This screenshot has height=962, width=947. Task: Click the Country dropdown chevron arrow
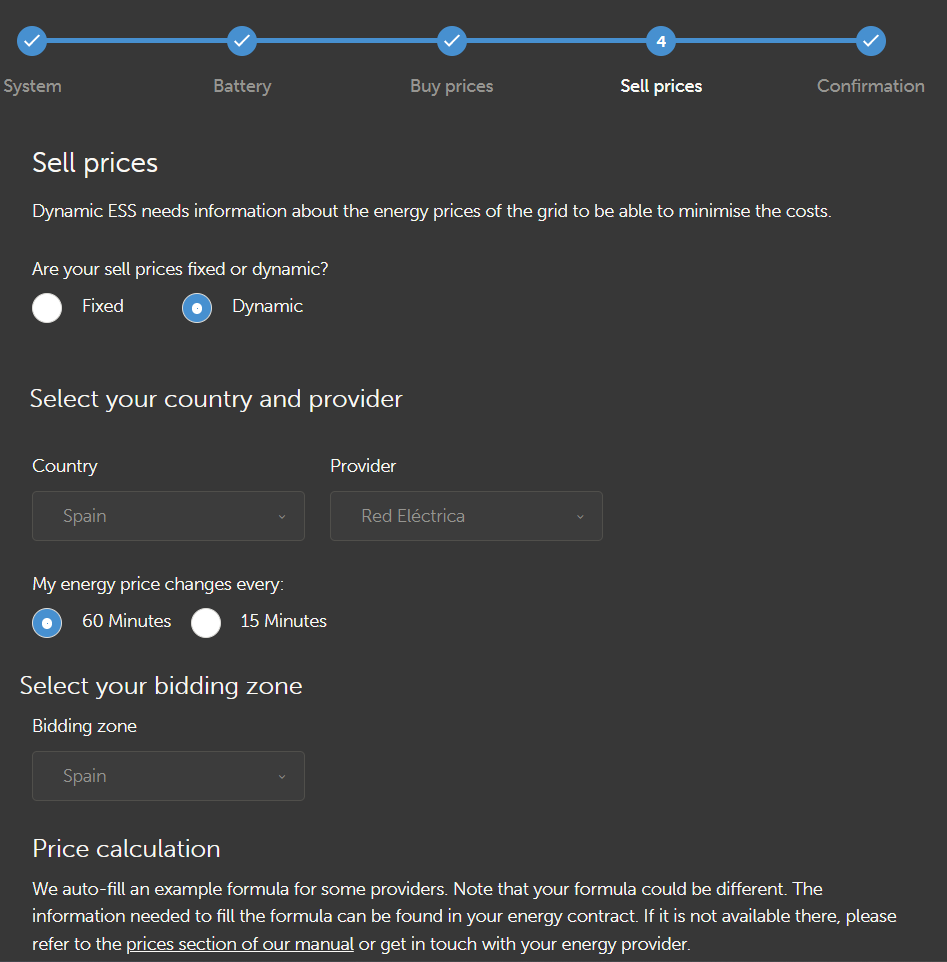coord(282,517)
